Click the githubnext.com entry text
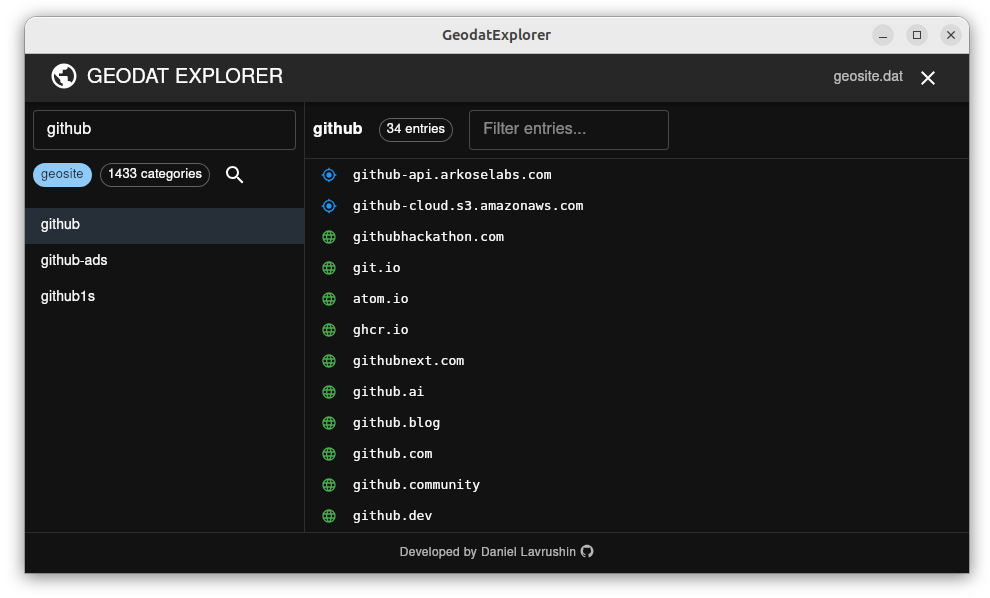Screen dimensions: 990x598 pos(409,361)
